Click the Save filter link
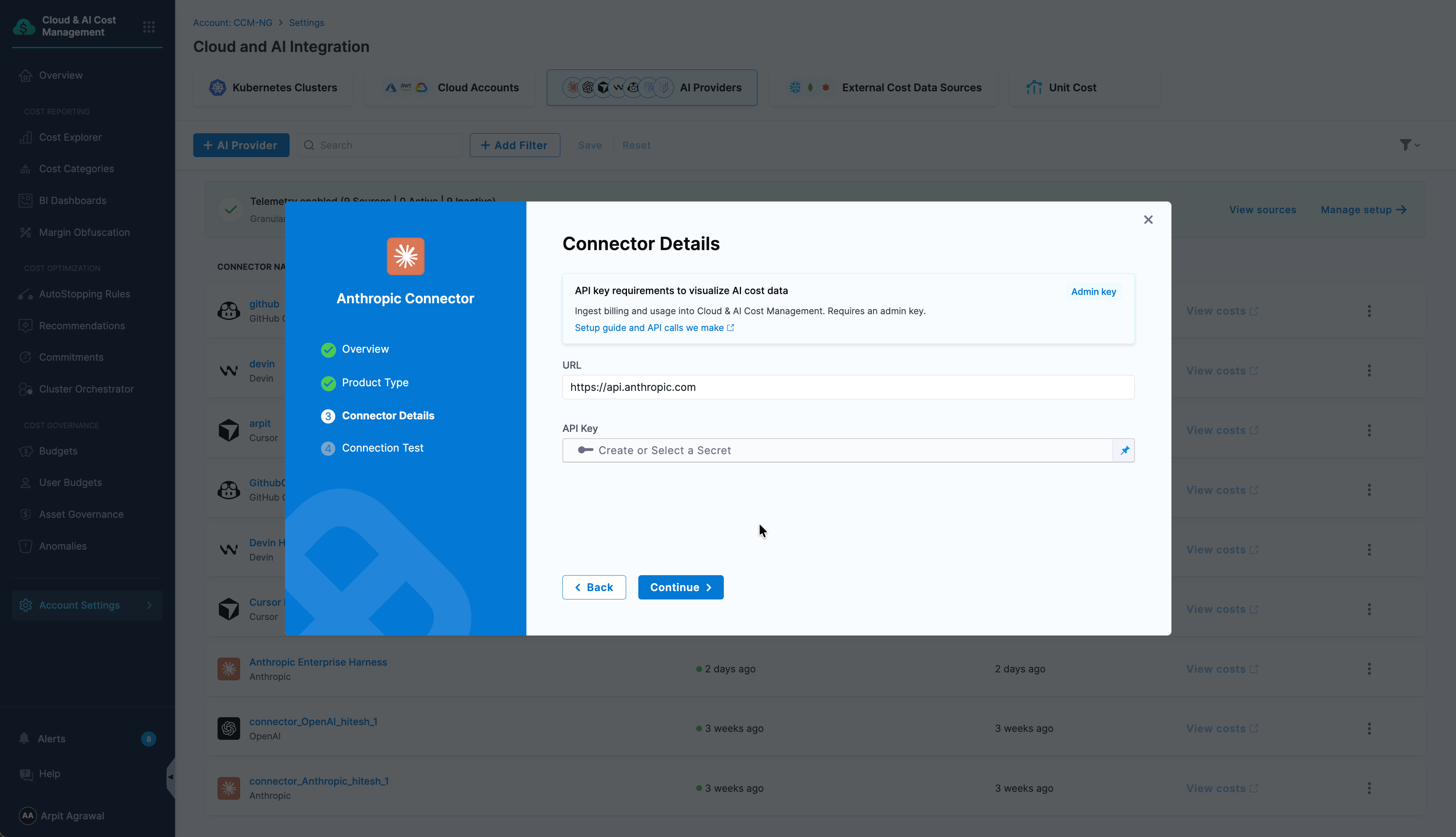This screenshot has height=837, width=1456. point(589,145)
